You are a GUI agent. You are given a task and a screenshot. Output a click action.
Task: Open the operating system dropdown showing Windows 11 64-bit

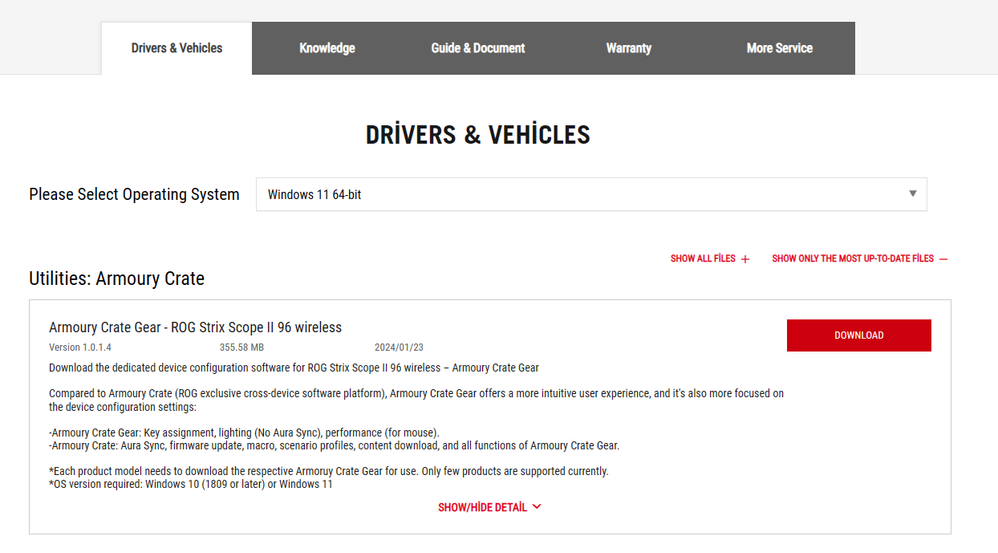tap(591, 194)
